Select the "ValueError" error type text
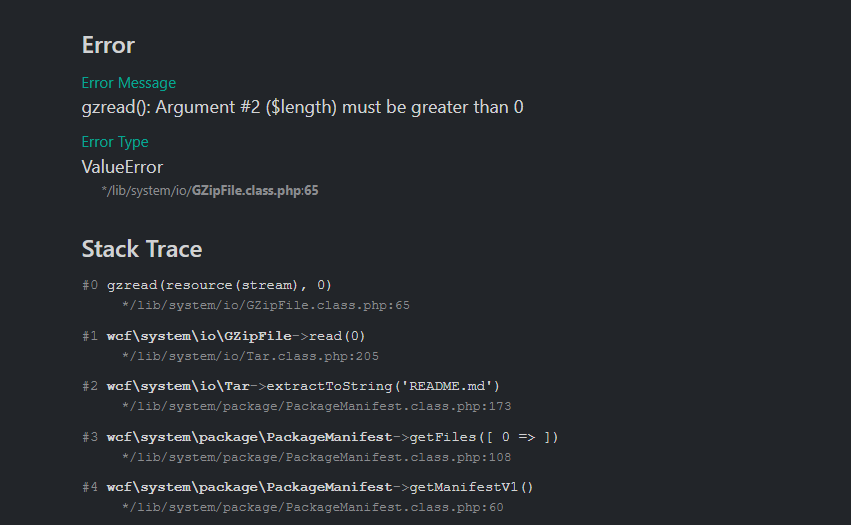This screenshot has width=851, height=525. [122, 167]
